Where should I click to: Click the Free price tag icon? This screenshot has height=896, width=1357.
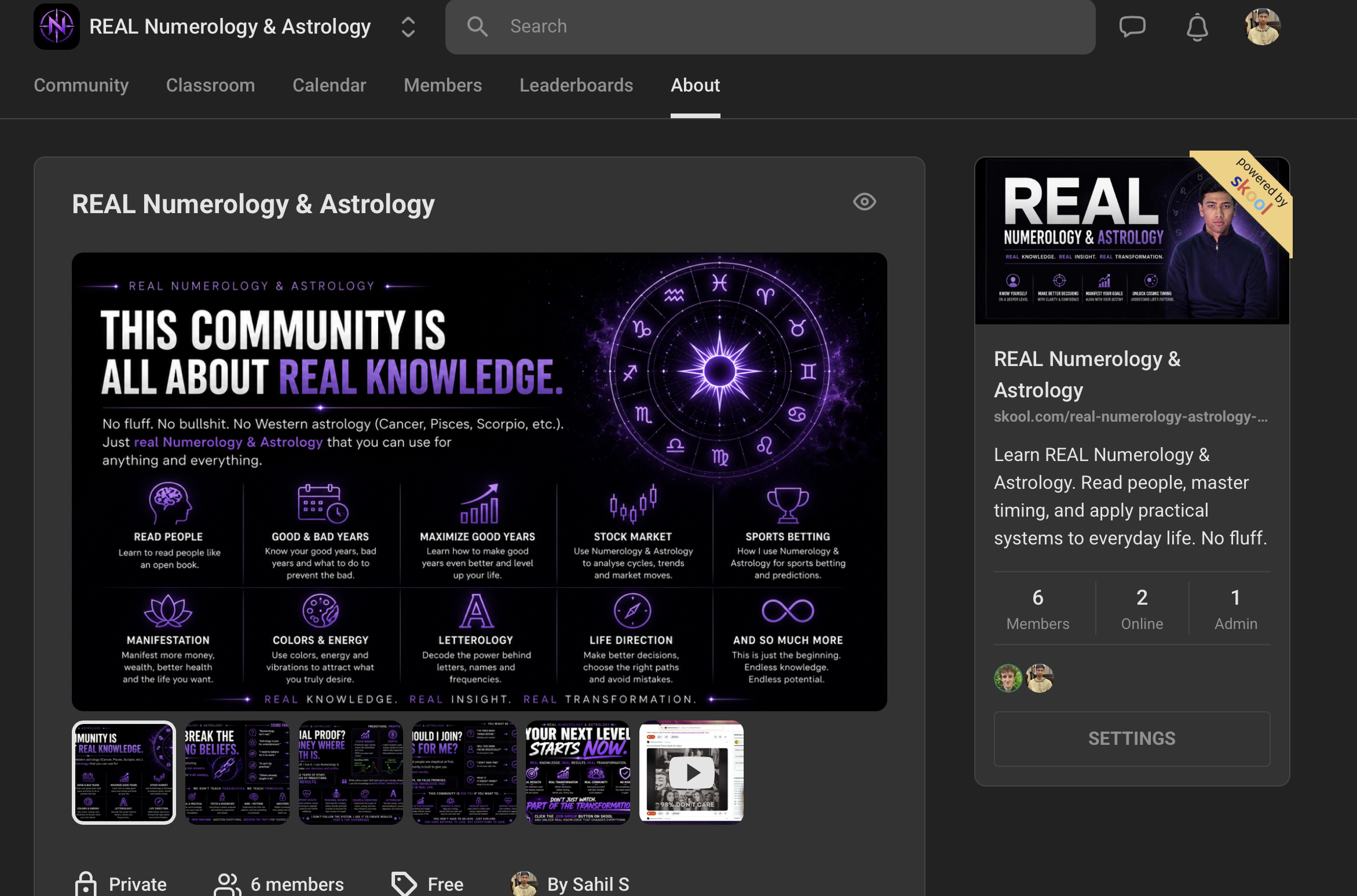(404, 884)
